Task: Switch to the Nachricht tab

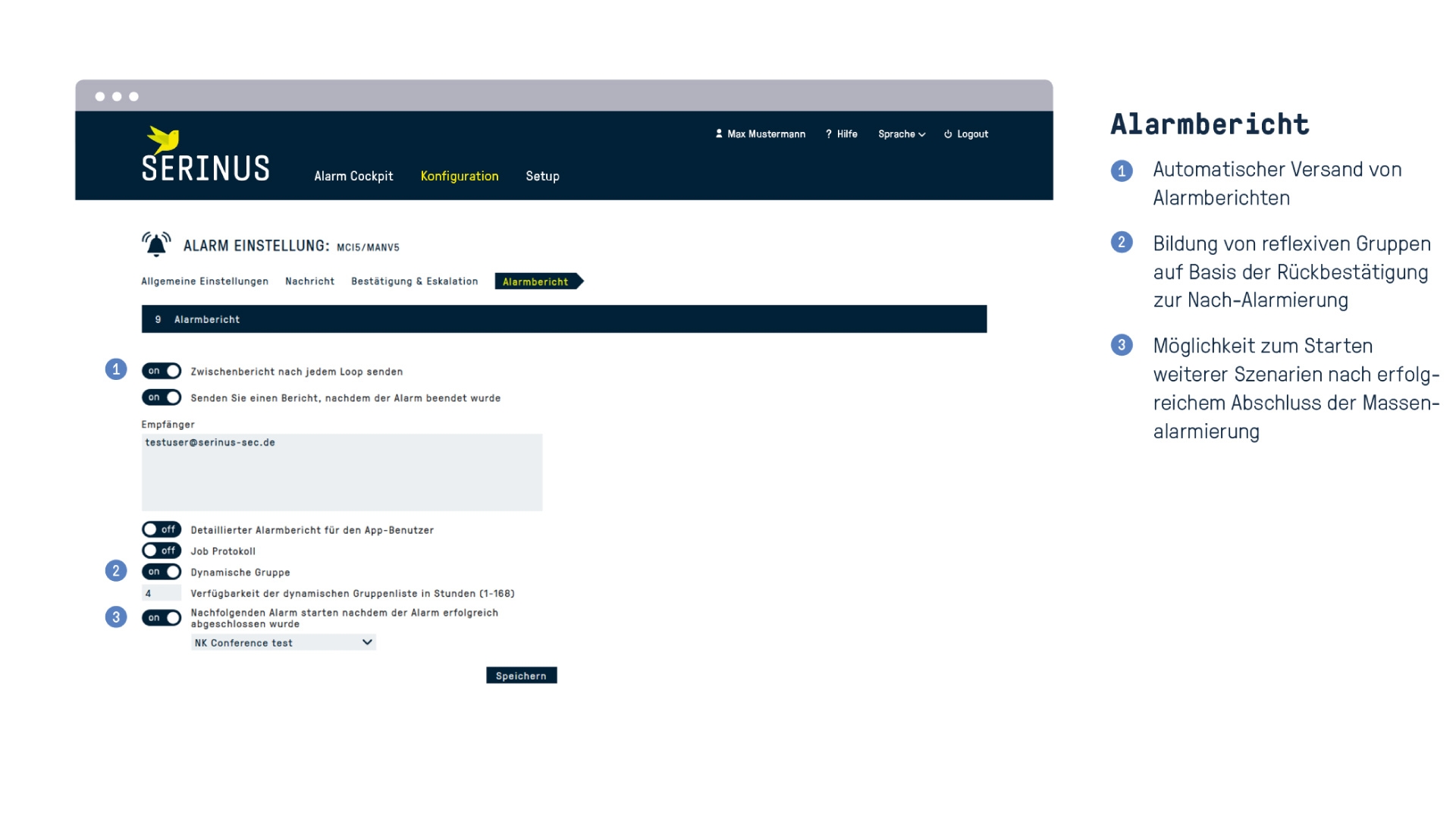Action: [309, 281]
